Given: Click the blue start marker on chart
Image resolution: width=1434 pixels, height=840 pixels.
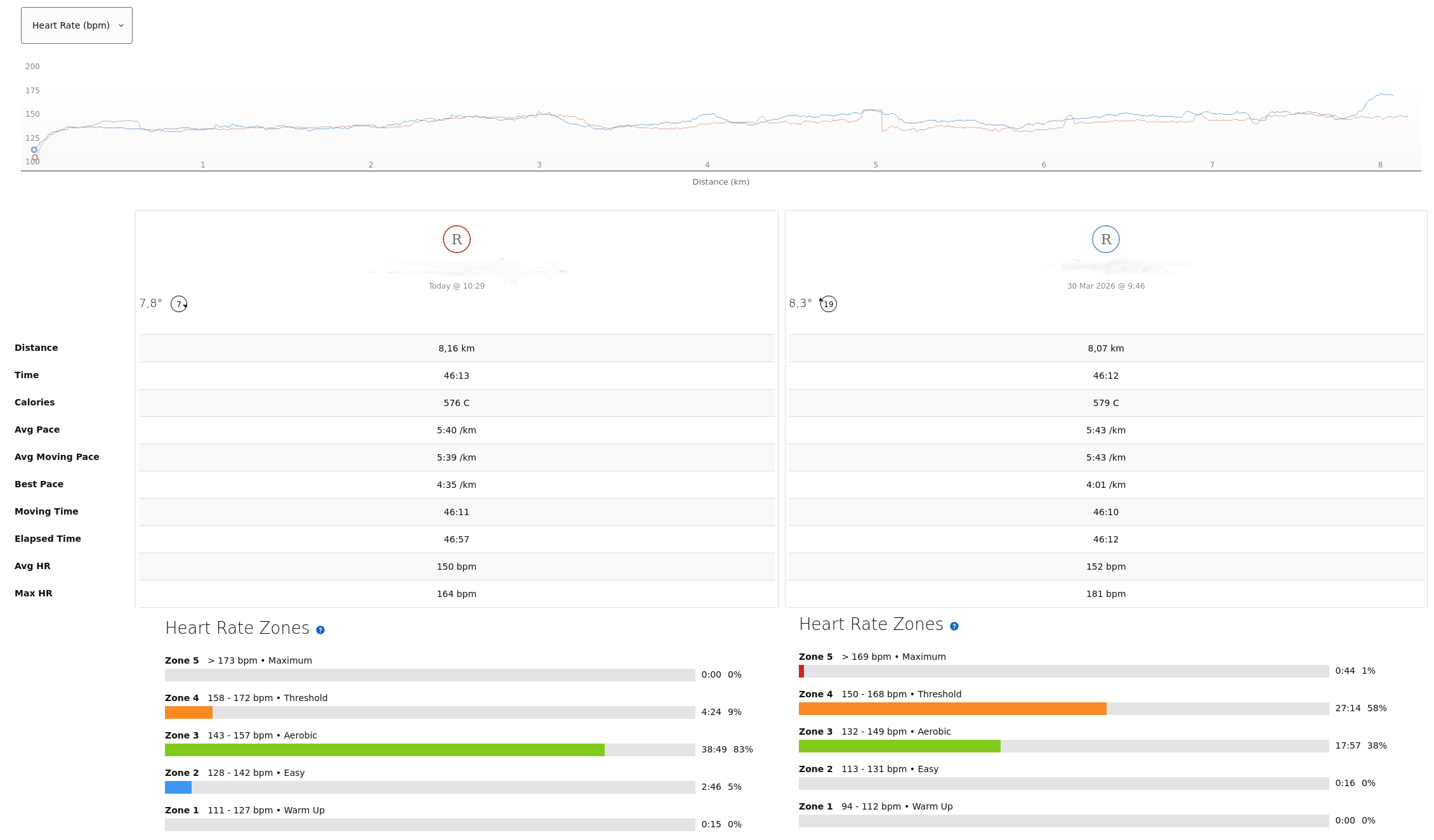Looking at the screenshot, I should [x=34, y=150].
